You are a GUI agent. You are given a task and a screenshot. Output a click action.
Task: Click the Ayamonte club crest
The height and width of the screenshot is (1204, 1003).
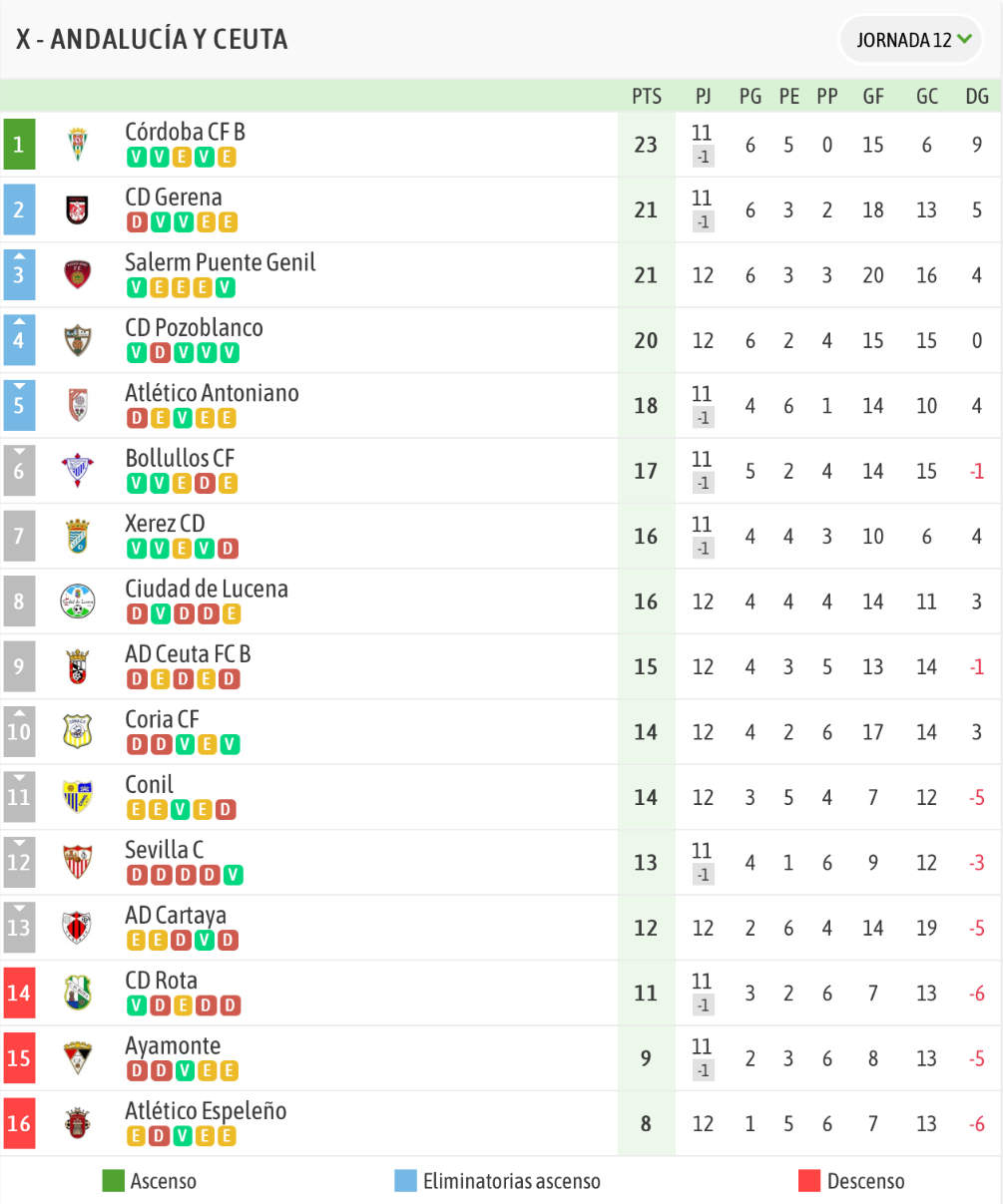point(78,1057)
